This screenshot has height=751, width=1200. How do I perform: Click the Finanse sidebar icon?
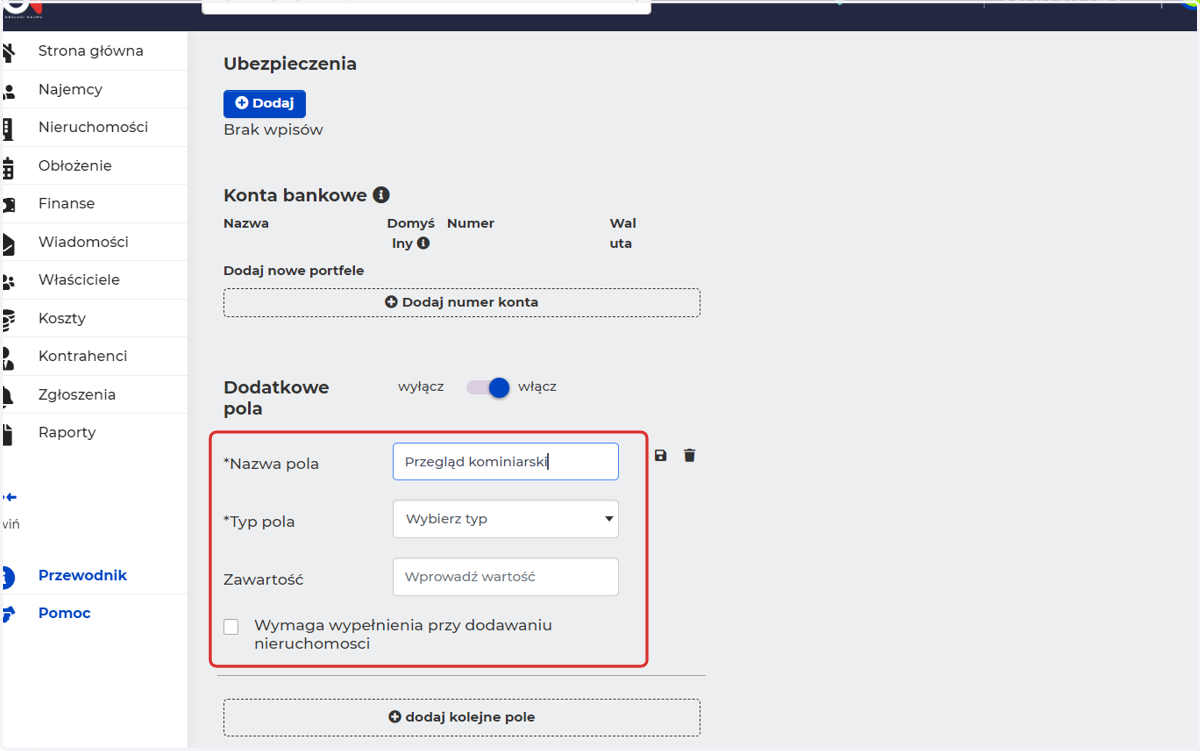point(8,204)
